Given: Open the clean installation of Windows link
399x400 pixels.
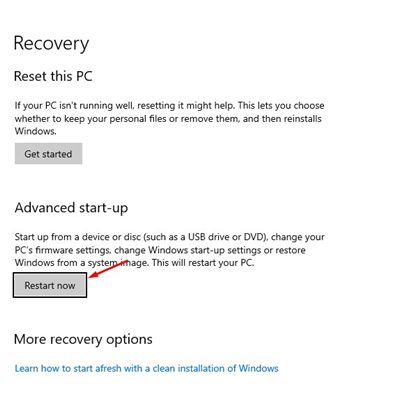Looking at the screenshot, I should point(147,368).
